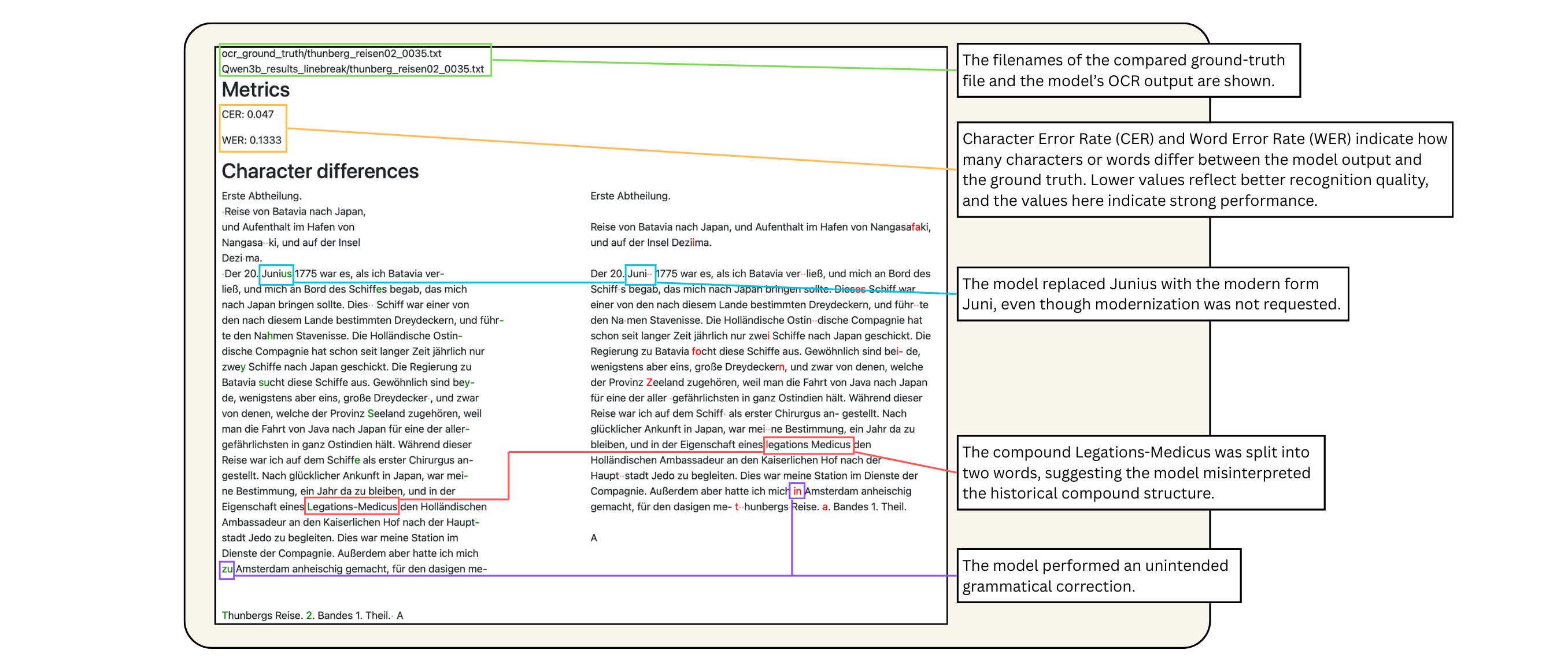Click the red-boxed Legations-Medicus in left column

352,507
